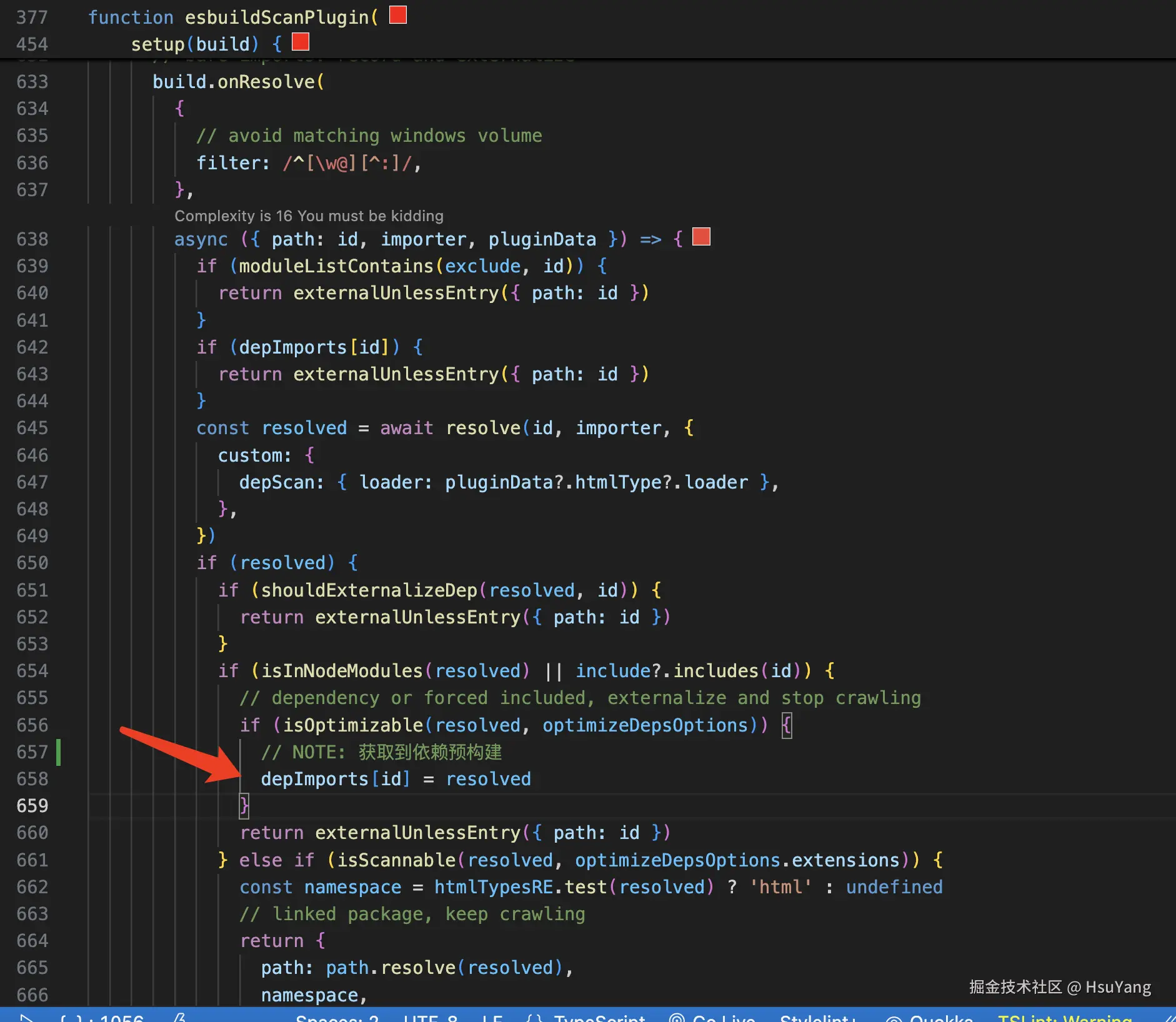The image size is (1176, 1022).
Task: Open the 'Complexity is 16' code lens
Action: (x=309, y=216)
